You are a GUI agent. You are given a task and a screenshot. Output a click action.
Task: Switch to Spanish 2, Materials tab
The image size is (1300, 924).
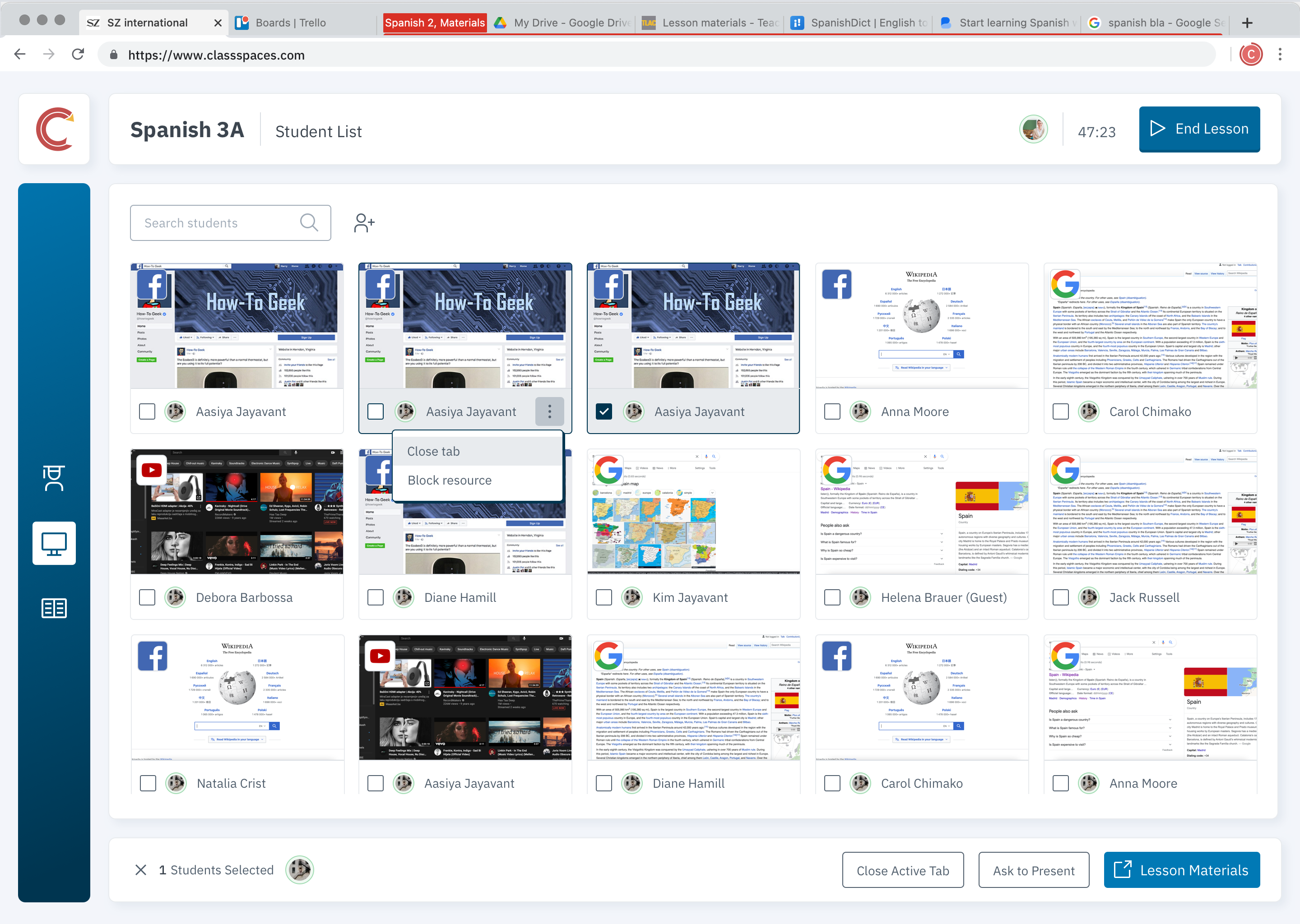[435, 23]
